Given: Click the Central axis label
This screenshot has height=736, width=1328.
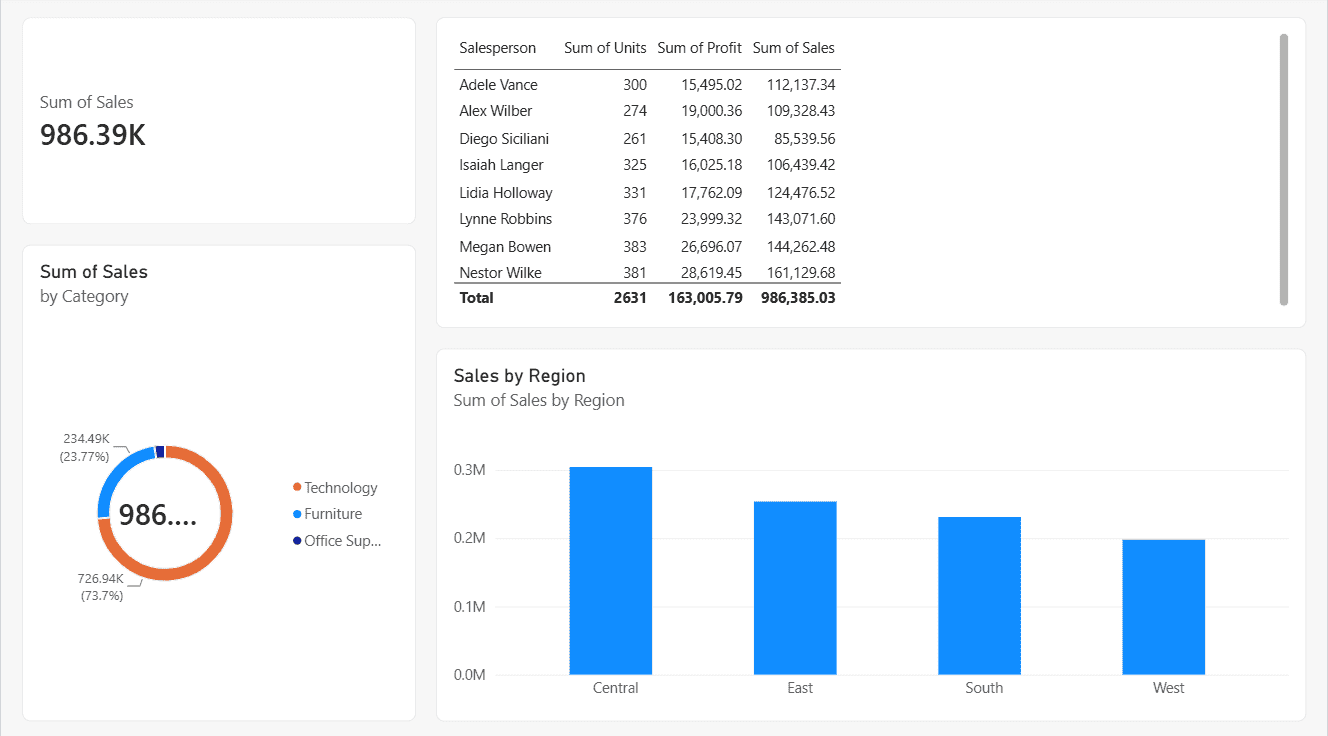Looking at the screenshot, I should 615,688.
